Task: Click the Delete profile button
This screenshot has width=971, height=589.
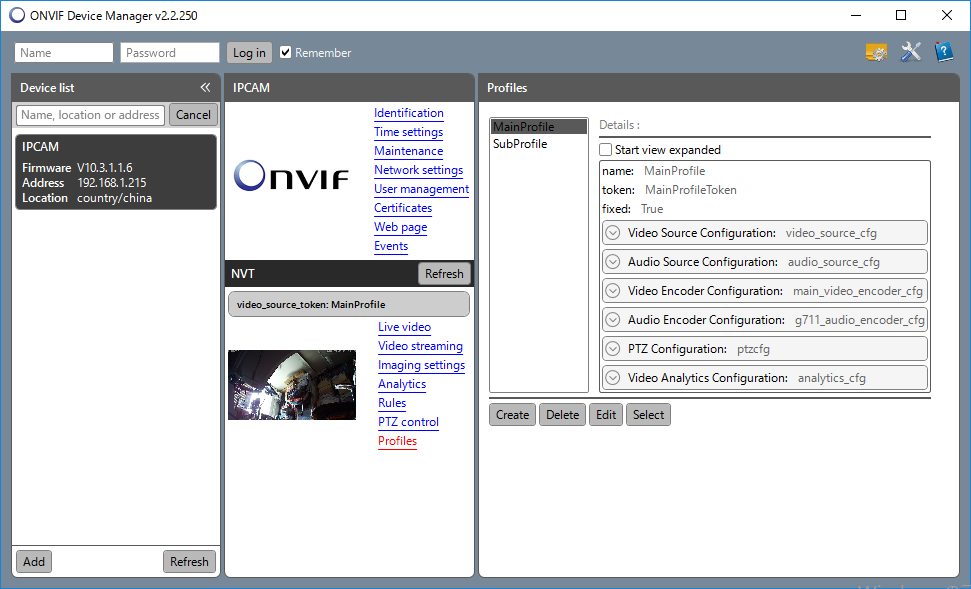Action: pyautogui.click(x=562, y=415)
